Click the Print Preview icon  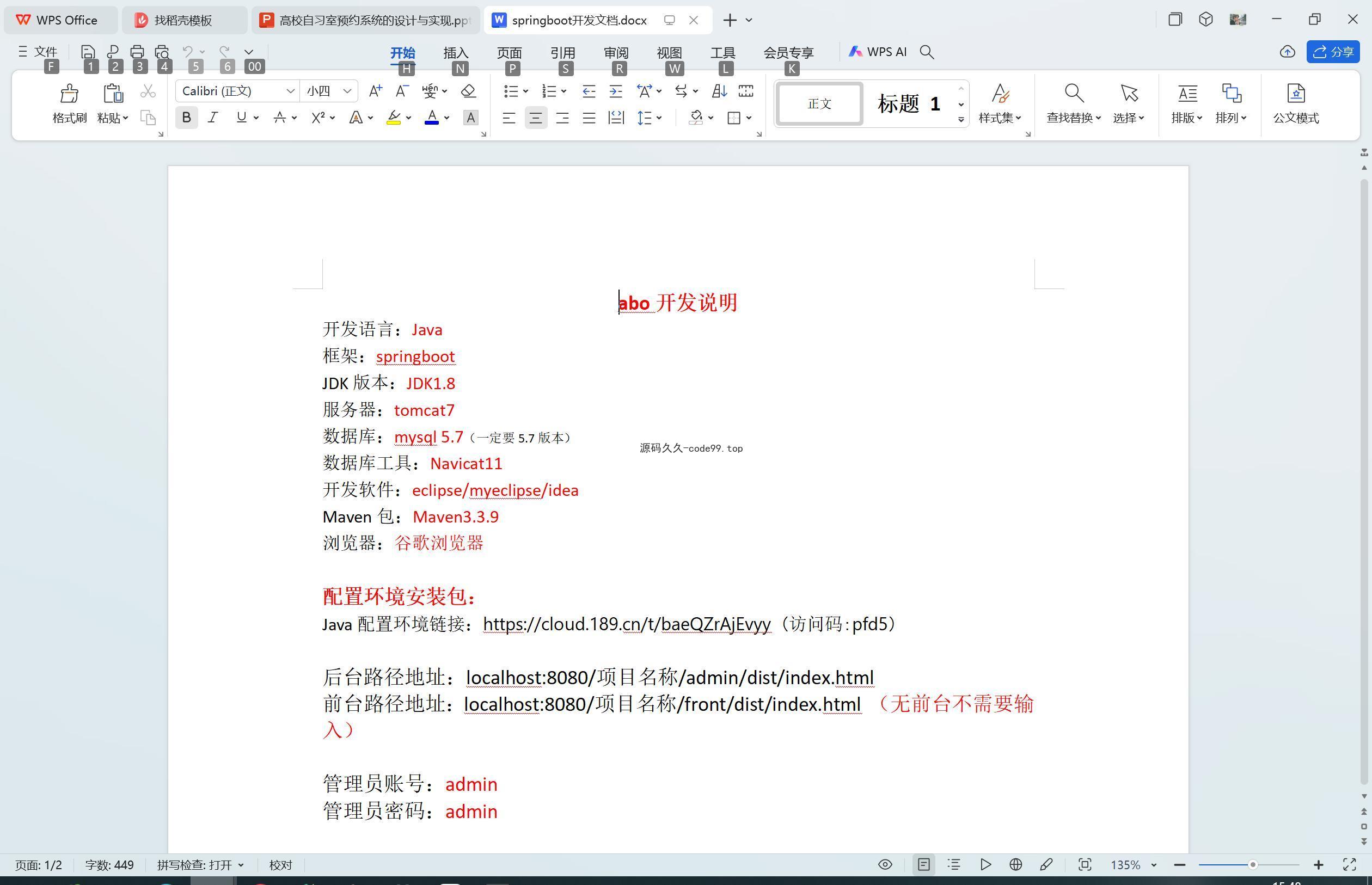[162, 52]
